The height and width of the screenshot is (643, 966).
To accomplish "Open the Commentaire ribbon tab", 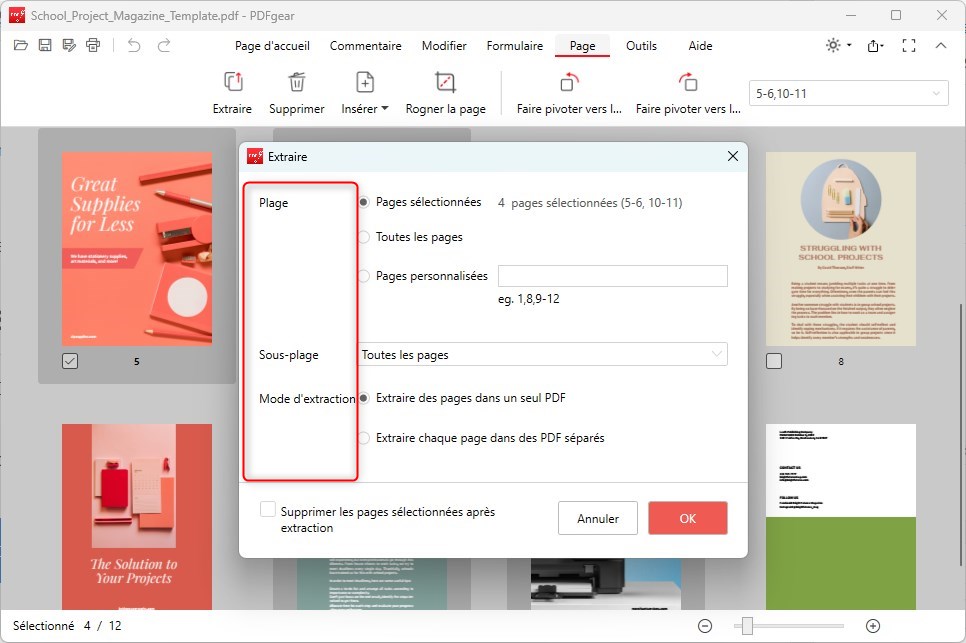I will tap(365, 46).
